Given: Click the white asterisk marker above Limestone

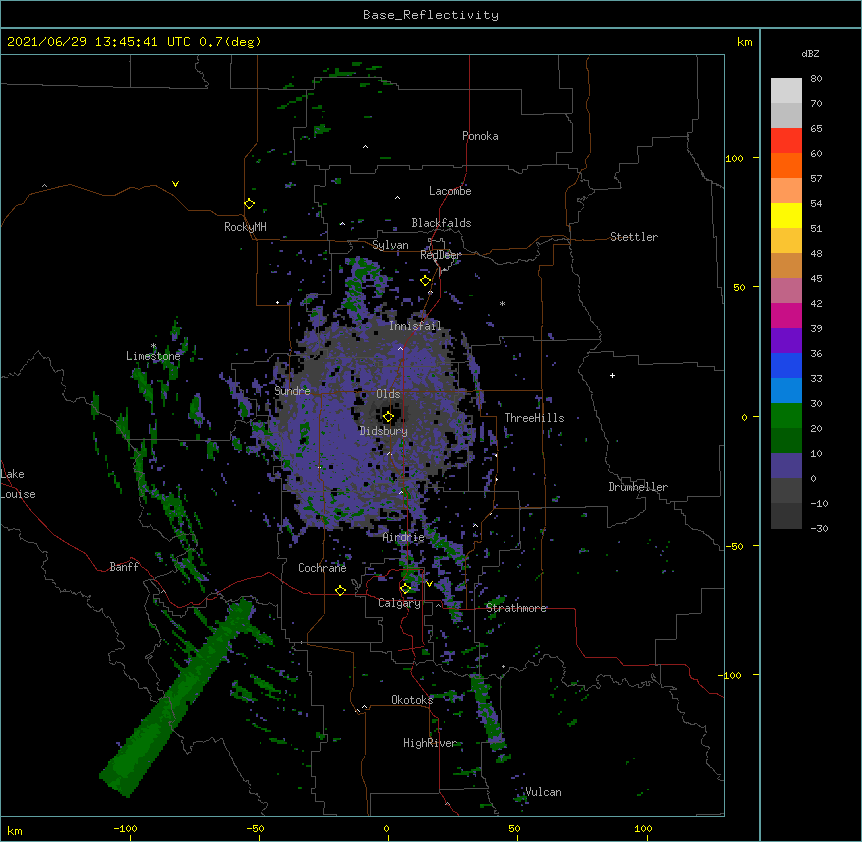Looking at the screenshot, I should (153, 346).
